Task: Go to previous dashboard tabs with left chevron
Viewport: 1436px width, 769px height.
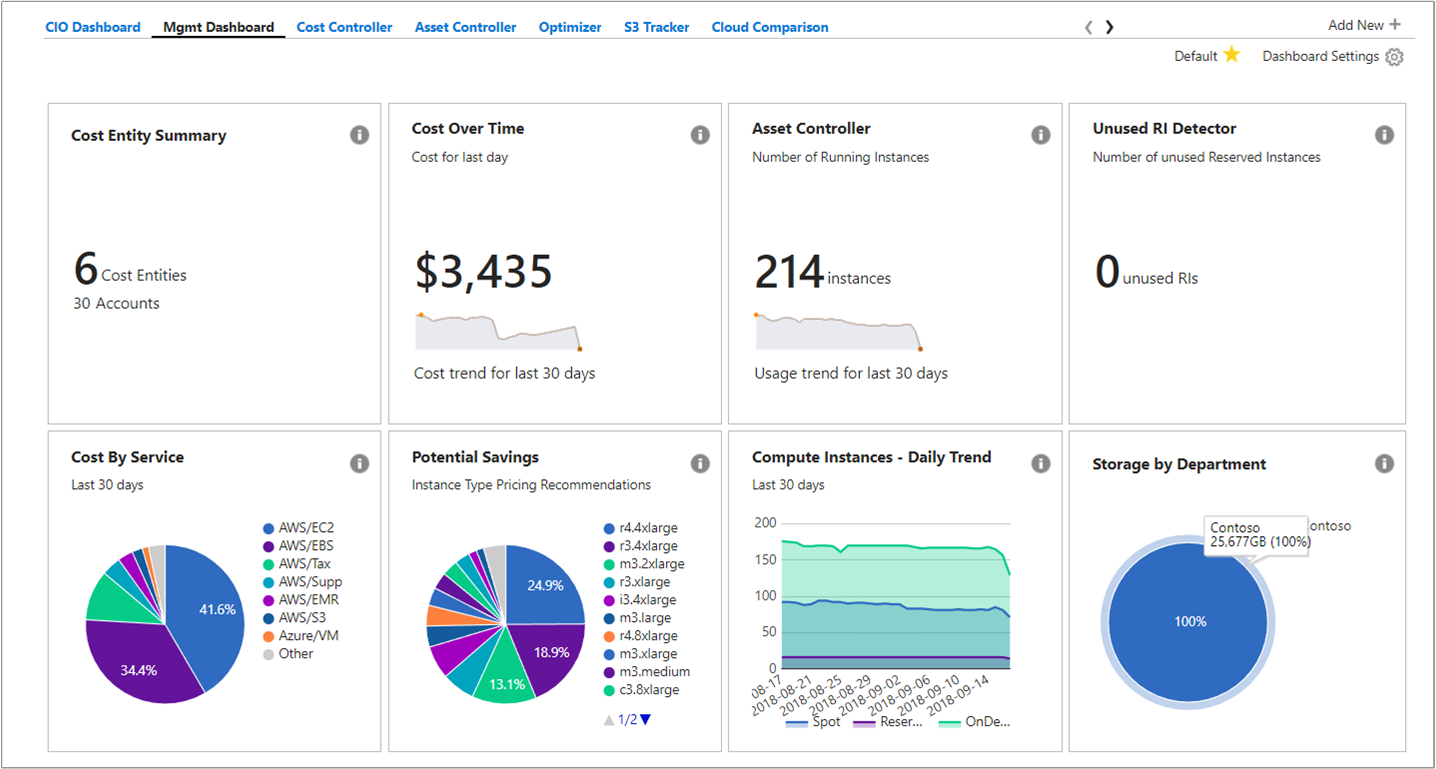Action: 1088,27
